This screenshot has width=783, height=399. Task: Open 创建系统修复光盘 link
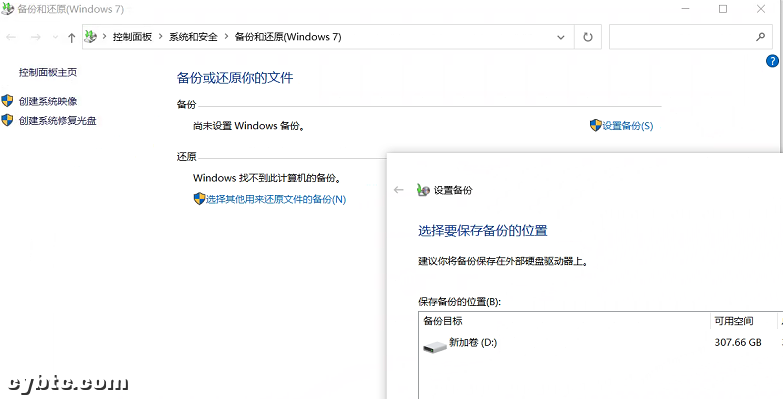tap(57, 120)
